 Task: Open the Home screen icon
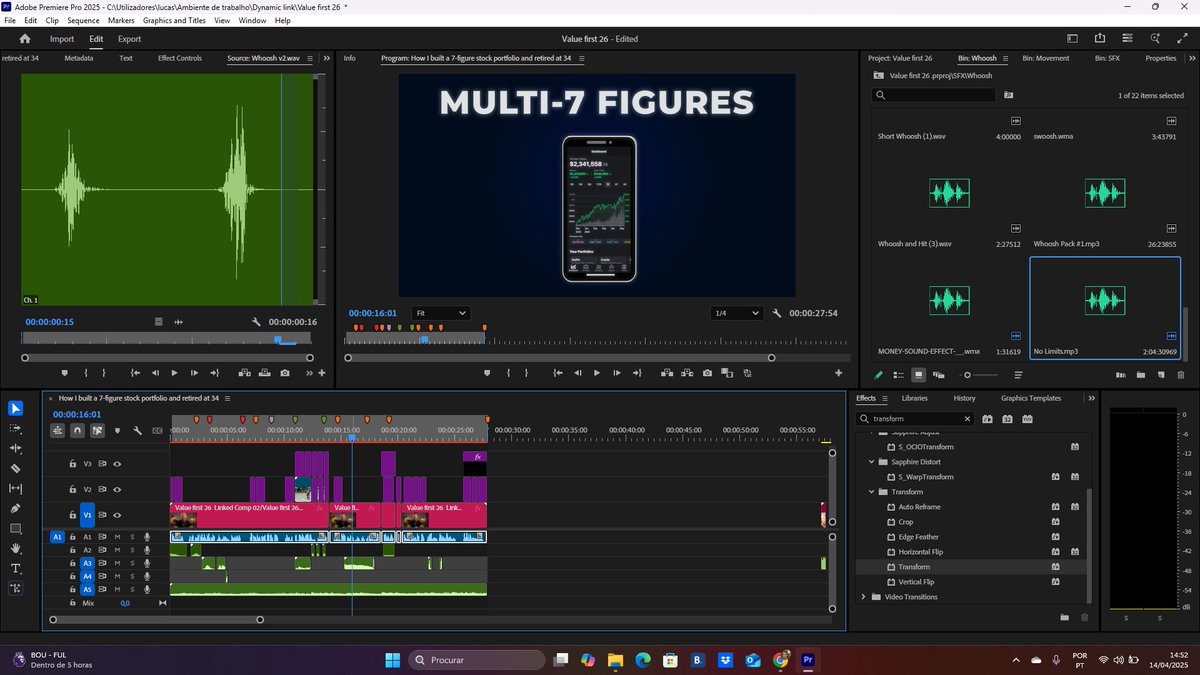click(25, 39)
